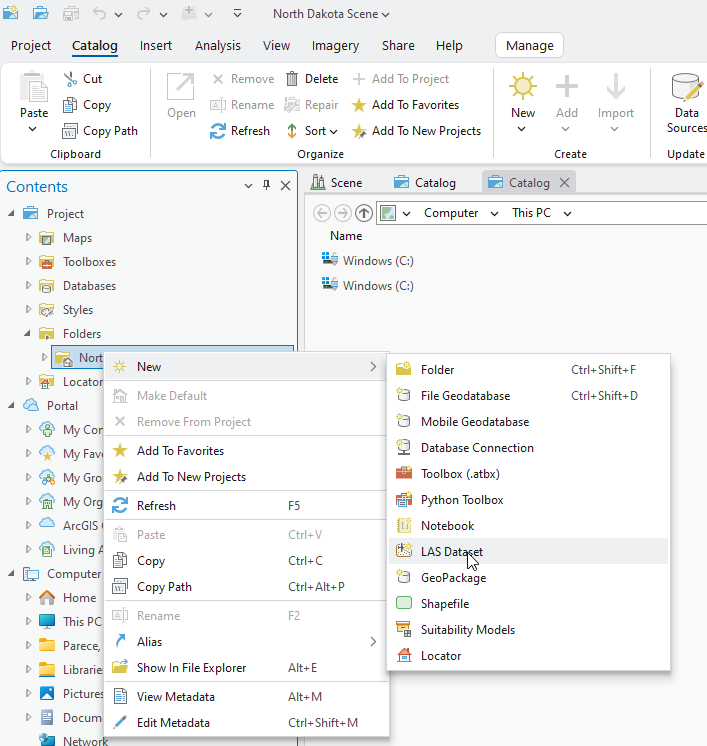This screenshot has width=707, height=746.
Task: Click the Add To Favorites star in ribbon
Action: pyautogui.click(x=359, y=105)
